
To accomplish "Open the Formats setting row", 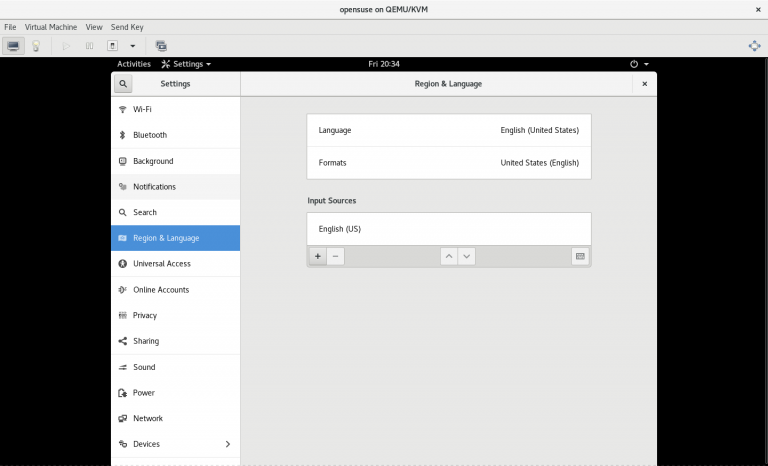I will click(x=448, y=162).
